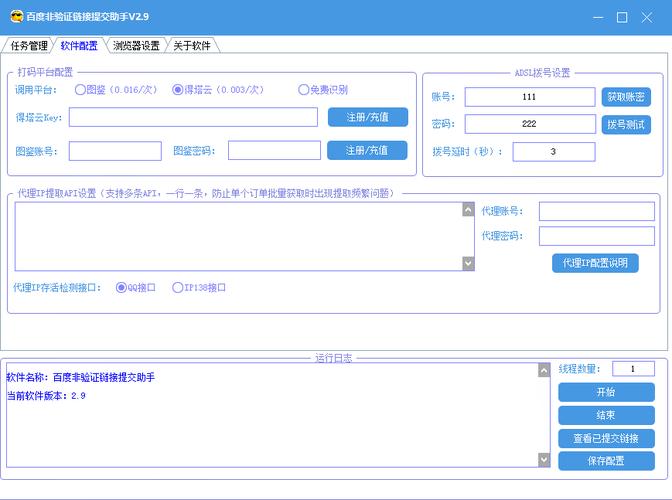
Task: Click the API text area scroll-down arrow
Action: [x=468, y=263]
